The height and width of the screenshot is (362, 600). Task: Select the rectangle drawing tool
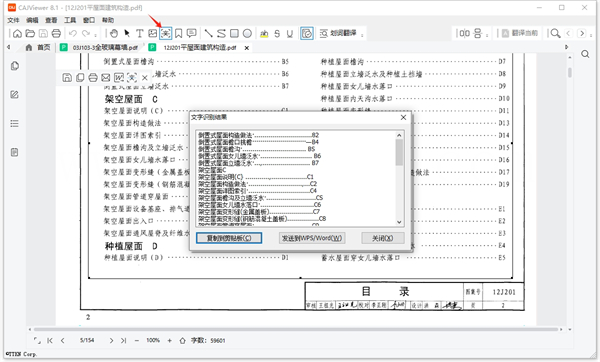(x=235, y=34)
